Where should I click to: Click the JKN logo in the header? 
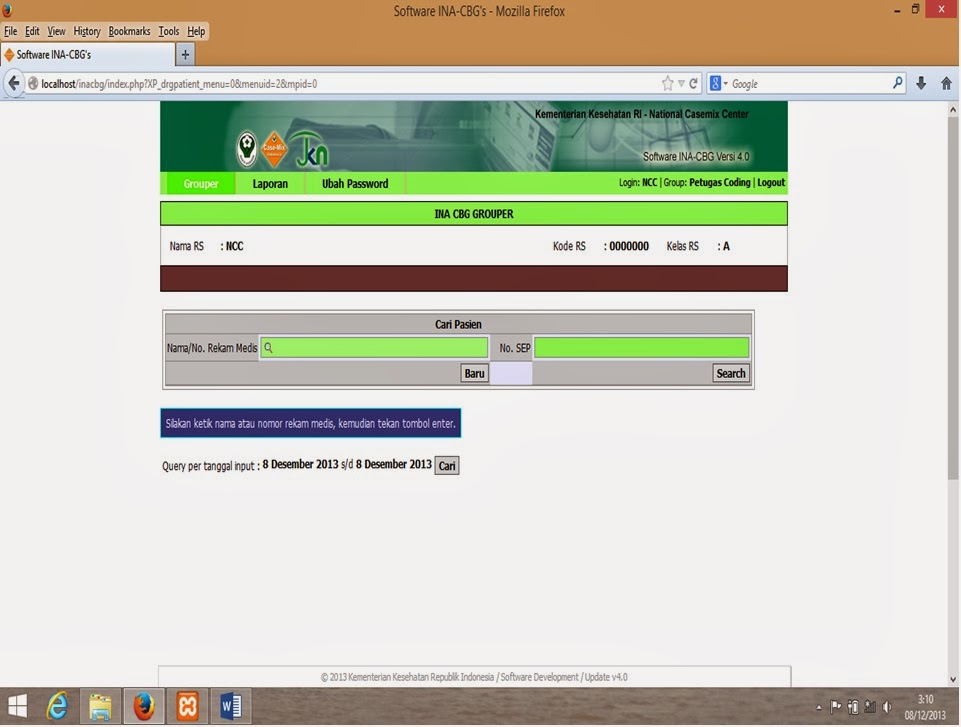tap(309, 148)
